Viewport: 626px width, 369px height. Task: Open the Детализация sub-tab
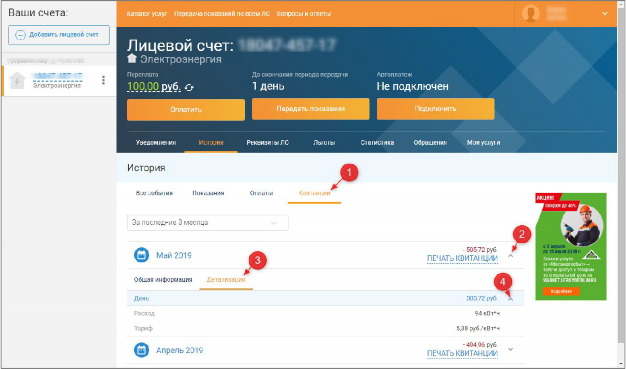(x=226, y=280)
